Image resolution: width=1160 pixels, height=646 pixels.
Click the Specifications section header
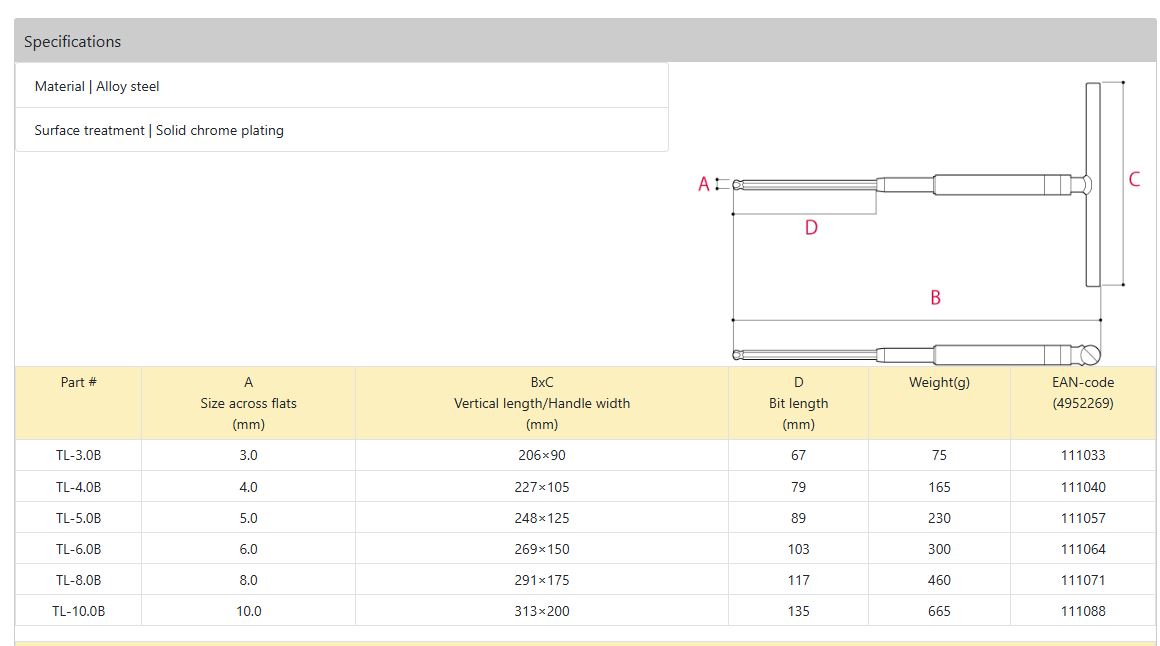pyautogui.click(x=585, y=41)
